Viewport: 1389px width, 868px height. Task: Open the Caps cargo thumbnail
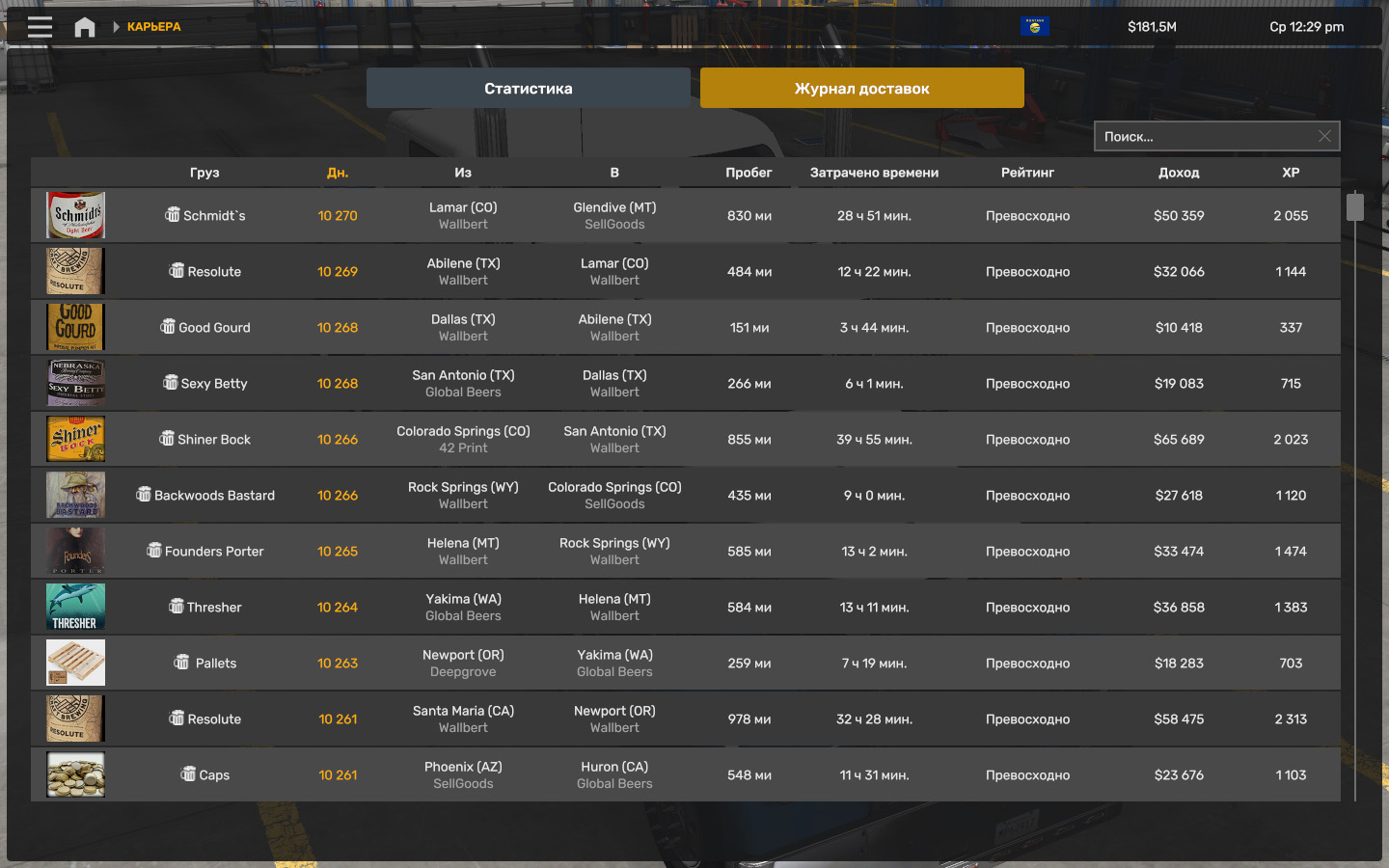(x=76, y=774)
